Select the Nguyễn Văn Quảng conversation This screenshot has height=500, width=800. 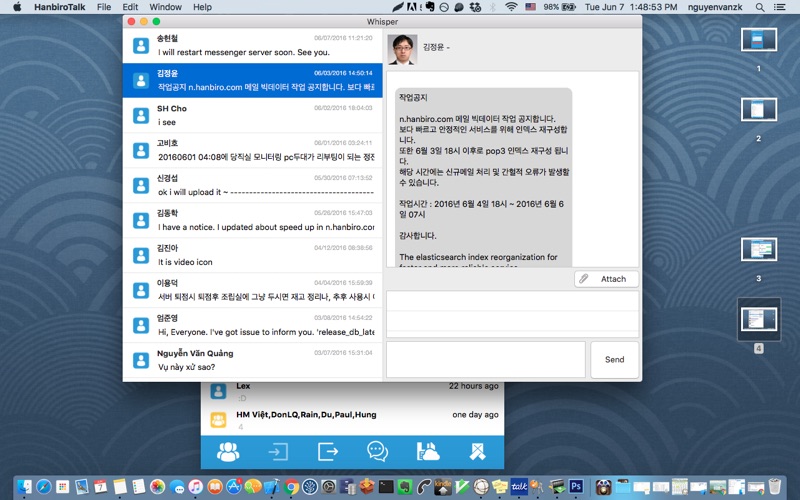253,360
